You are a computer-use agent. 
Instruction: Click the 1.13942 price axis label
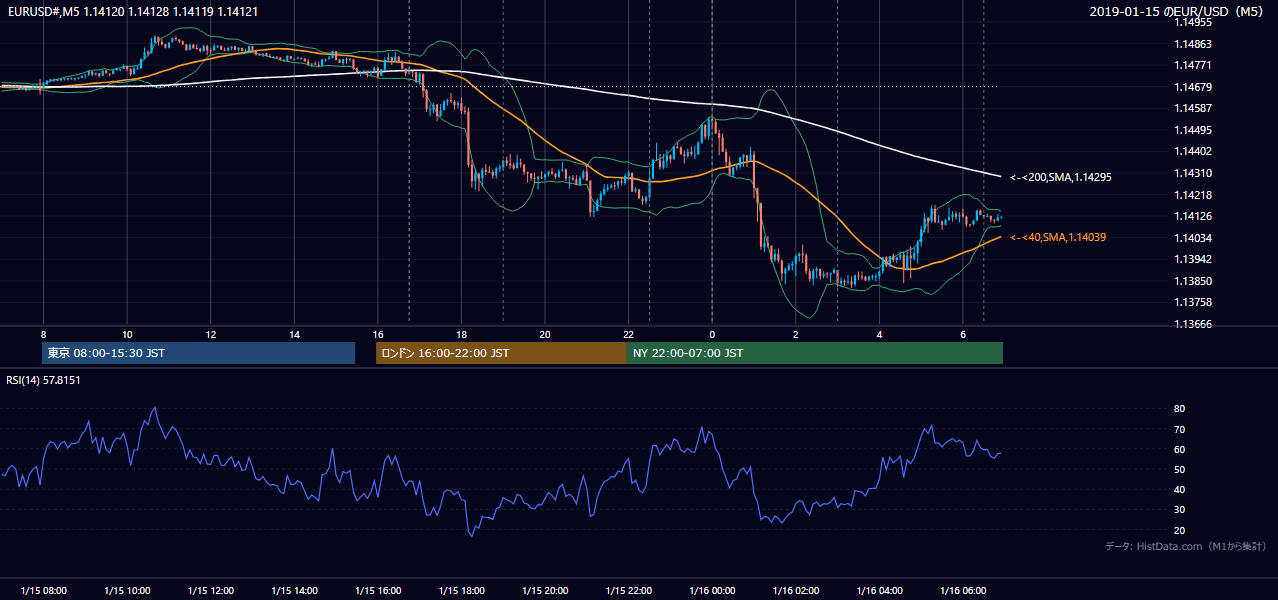click(1192, 259)
